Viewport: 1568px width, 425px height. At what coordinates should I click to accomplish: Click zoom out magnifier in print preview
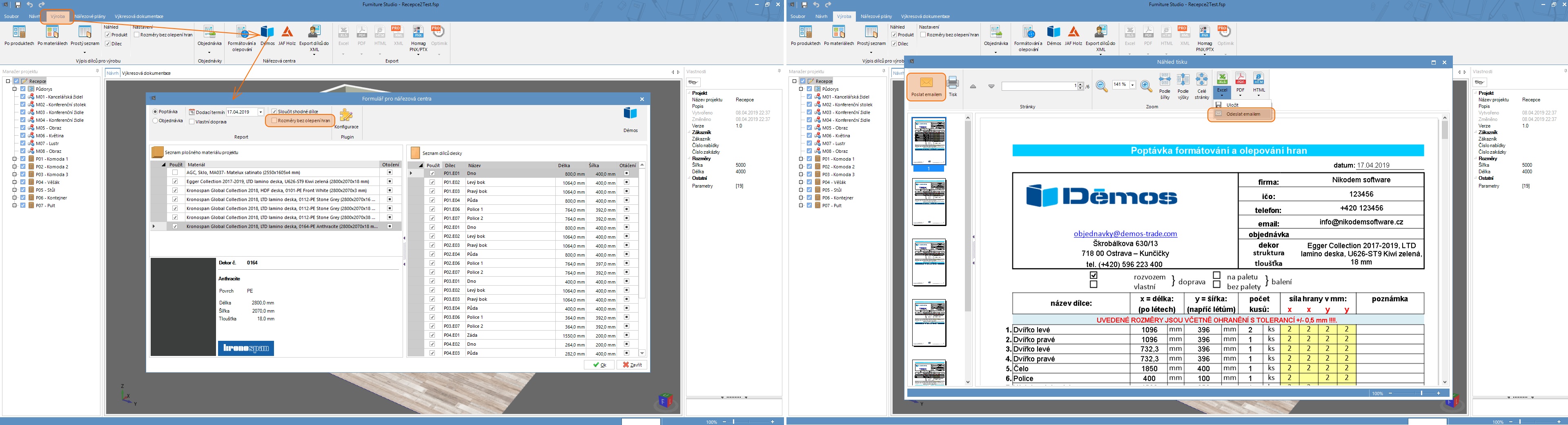point(1101,87)
